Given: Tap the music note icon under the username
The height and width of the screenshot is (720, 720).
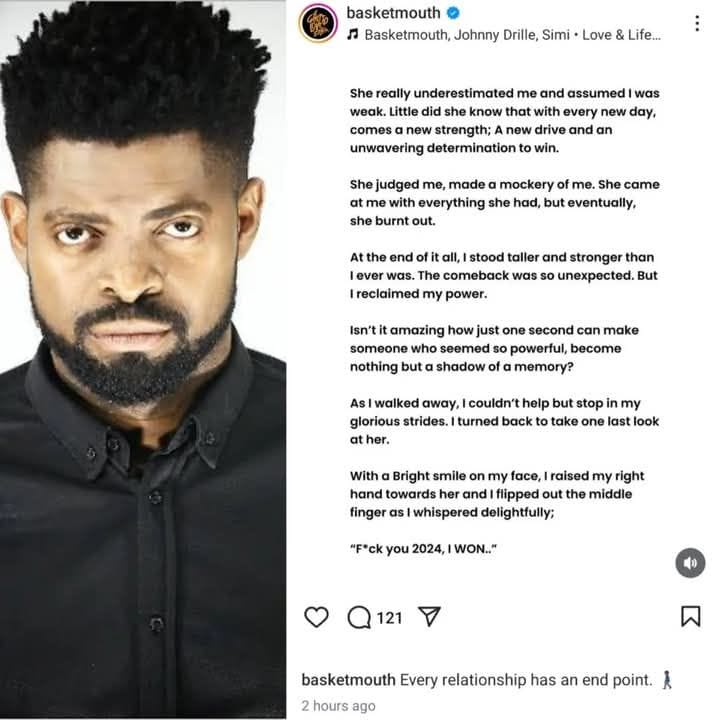Looking at the screenshot, I should 353,34.
